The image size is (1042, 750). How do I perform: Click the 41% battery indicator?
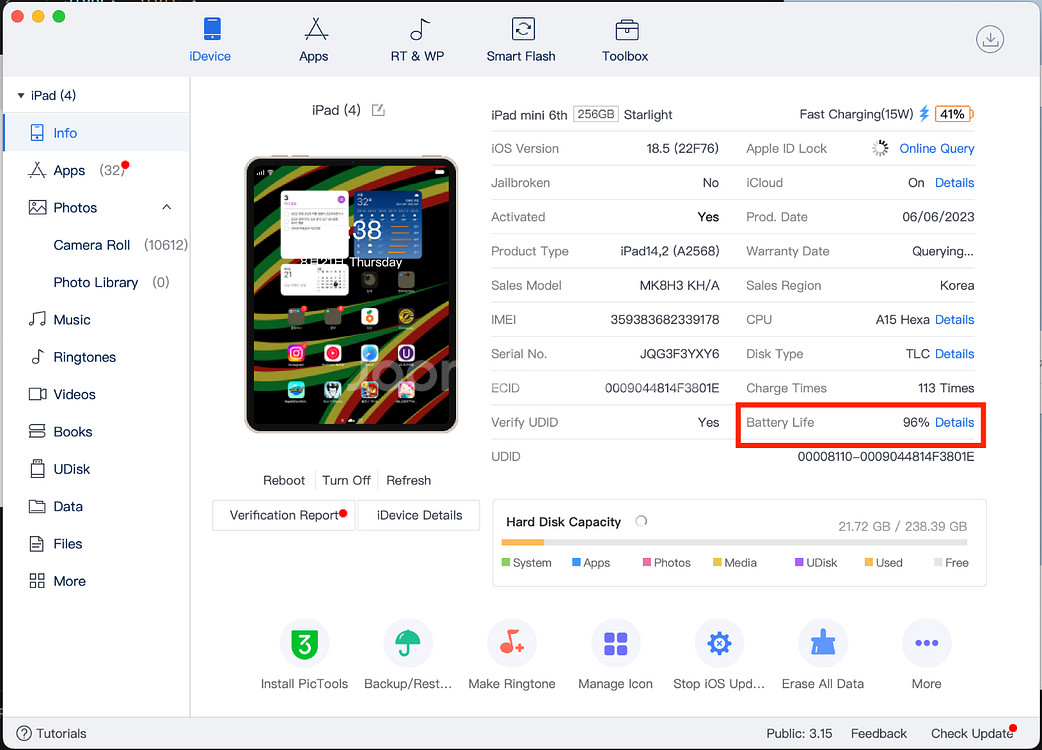pyautogui.click(x=954, y=114)
